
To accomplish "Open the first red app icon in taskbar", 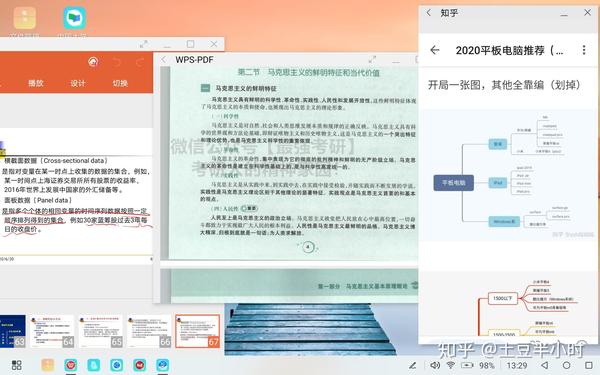I will click(x=71, y=365).
